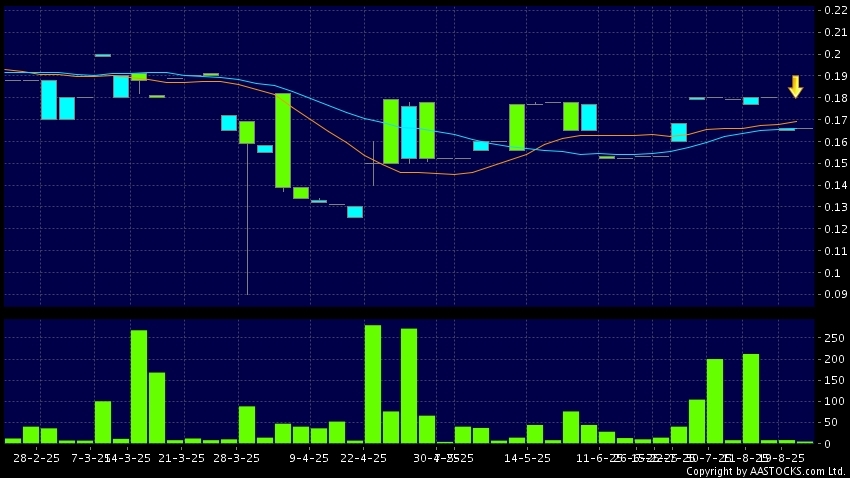This screenshot has height=478, width=850.
Task: Click the green candle above the 14-5-25 label
Action: click(517, 127)
